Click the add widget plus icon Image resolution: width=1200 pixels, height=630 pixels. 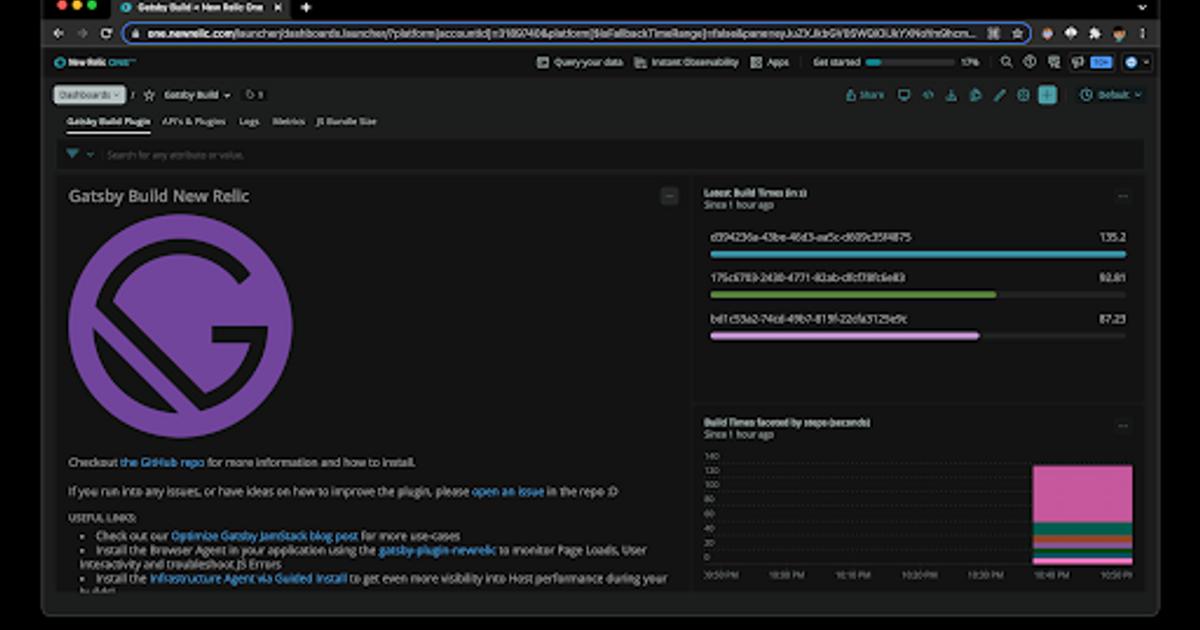[x=1046, y=95]
